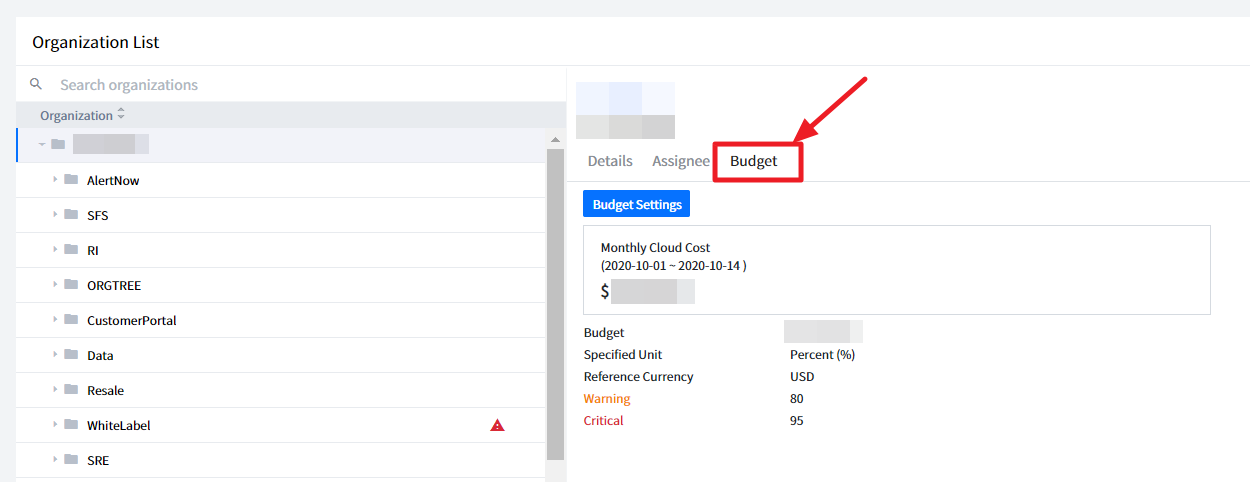Viewport: 1250px width, 482px height.
Task: Click the CustomerPortal folder icon
Action: [71, 320]
